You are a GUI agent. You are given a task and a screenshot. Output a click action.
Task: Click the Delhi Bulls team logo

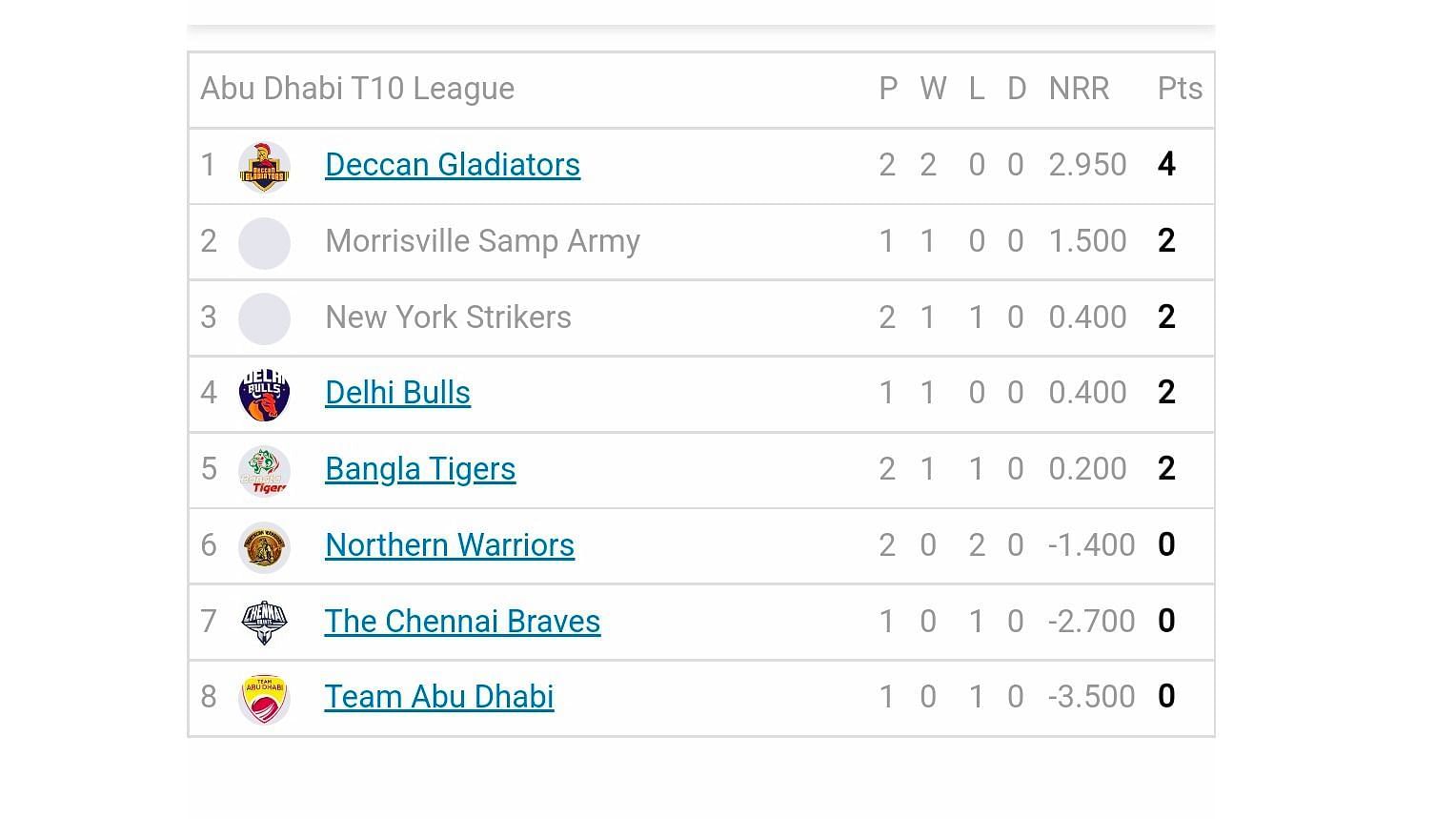click(x=264, y=395)
